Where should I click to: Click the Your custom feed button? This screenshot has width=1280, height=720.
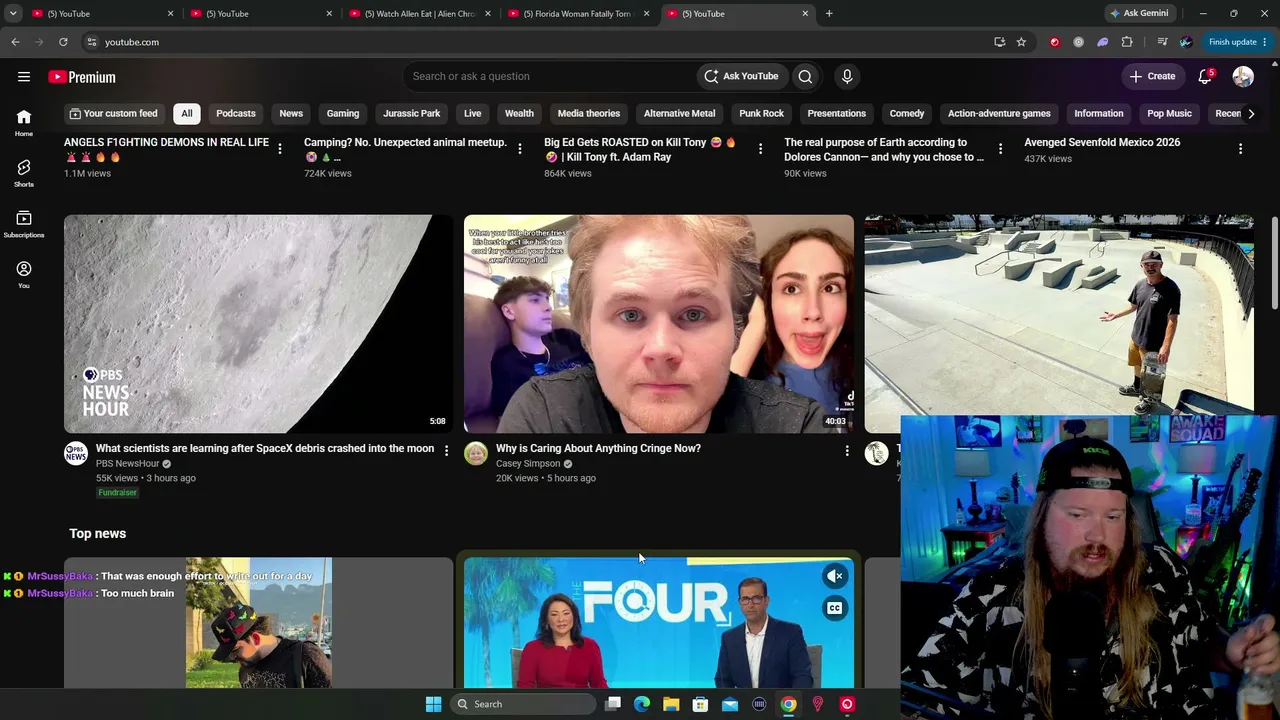[113, 113]
